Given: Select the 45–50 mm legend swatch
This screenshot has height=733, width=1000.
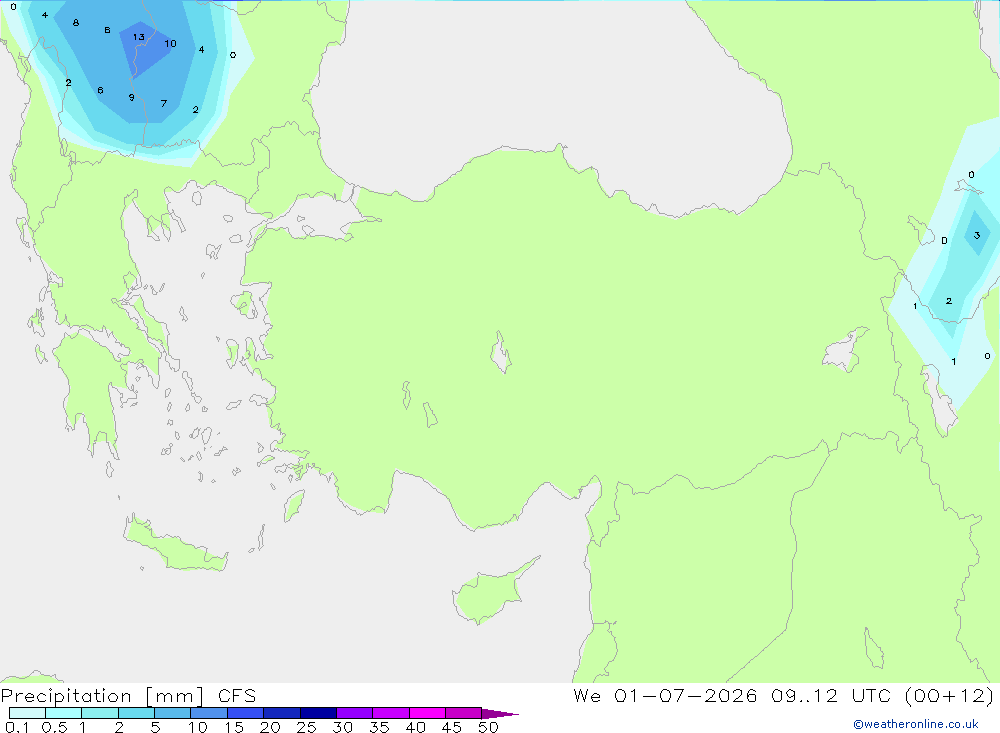Looking at the screenshot, I should [x=463, y=713].
